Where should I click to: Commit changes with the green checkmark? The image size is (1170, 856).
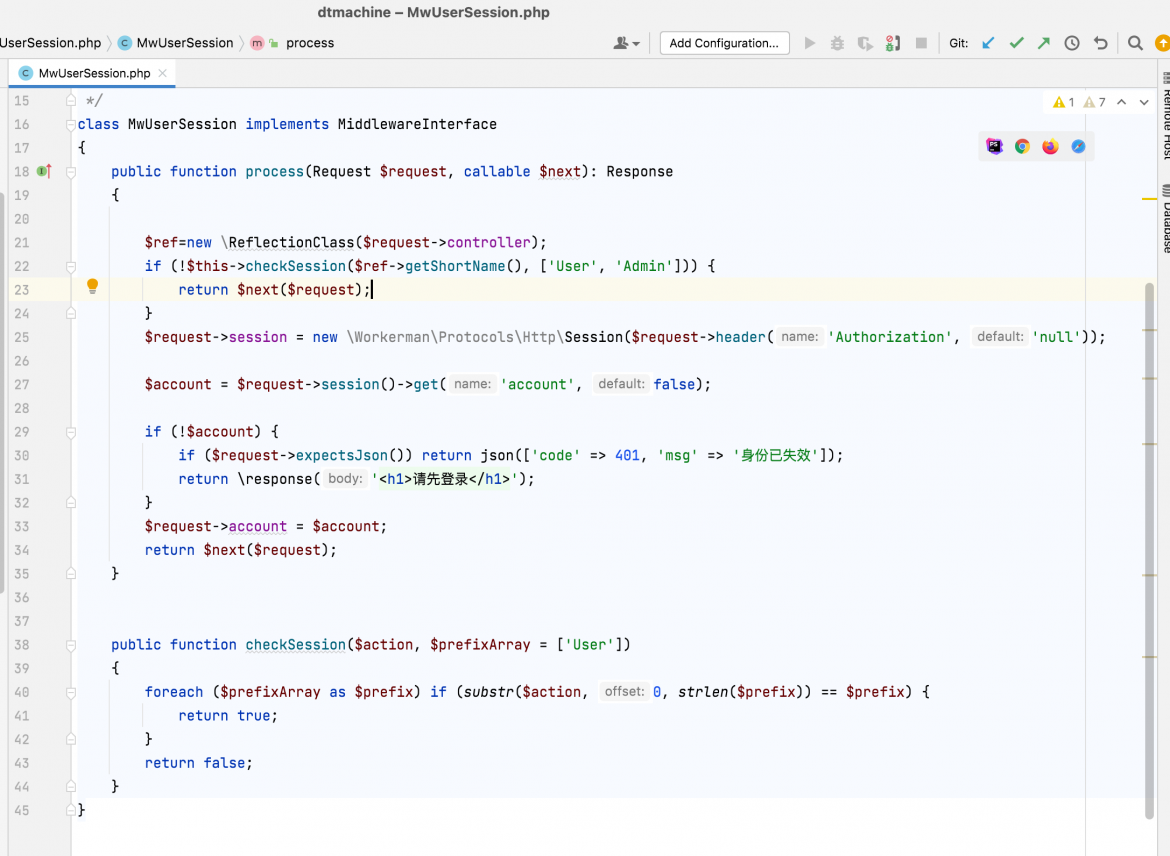coord(1016,43)
